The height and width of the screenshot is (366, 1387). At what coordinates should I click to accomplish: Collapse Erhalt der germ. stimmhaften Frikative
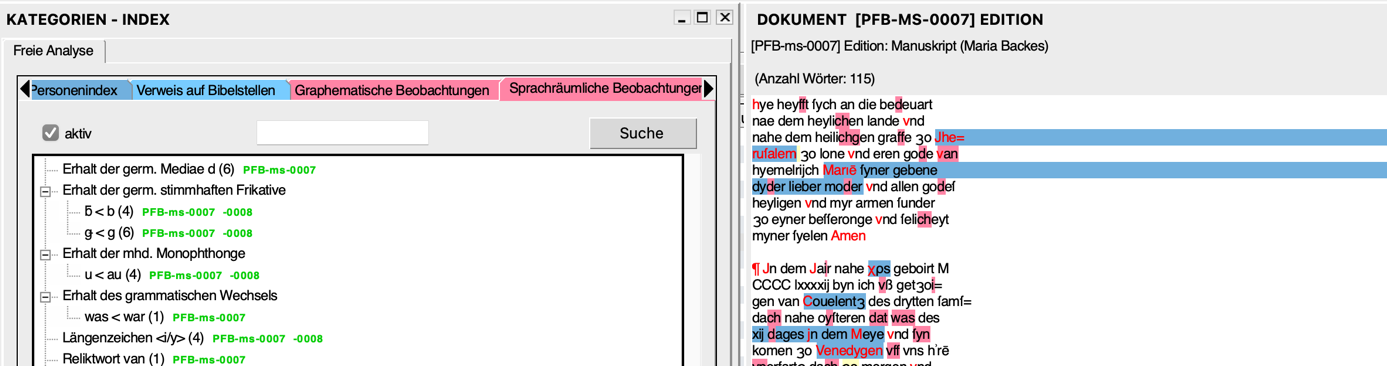coord(45,191)
